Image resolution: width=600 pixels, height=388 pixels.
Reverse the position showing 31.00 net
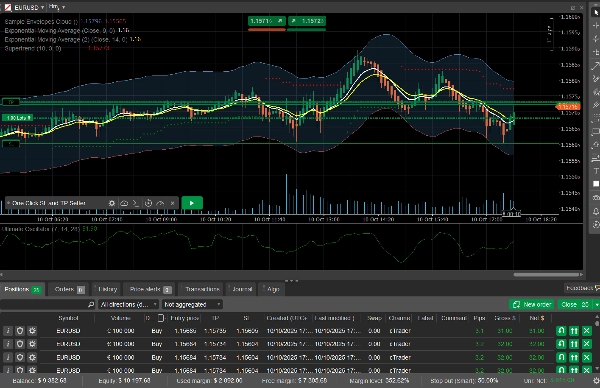561,331
